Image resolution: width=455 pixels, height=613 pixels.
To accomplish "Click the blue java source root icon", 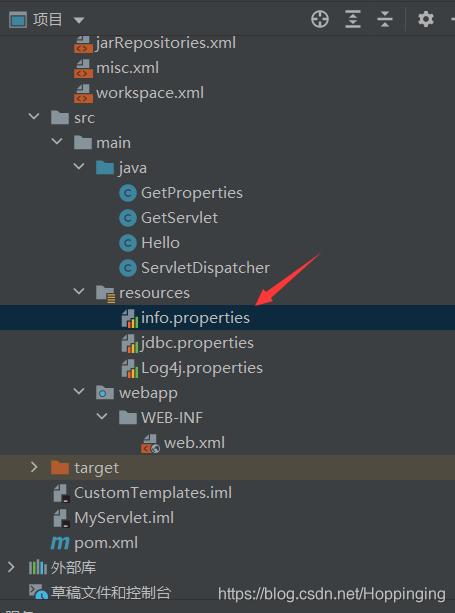I will click(105, 168).
